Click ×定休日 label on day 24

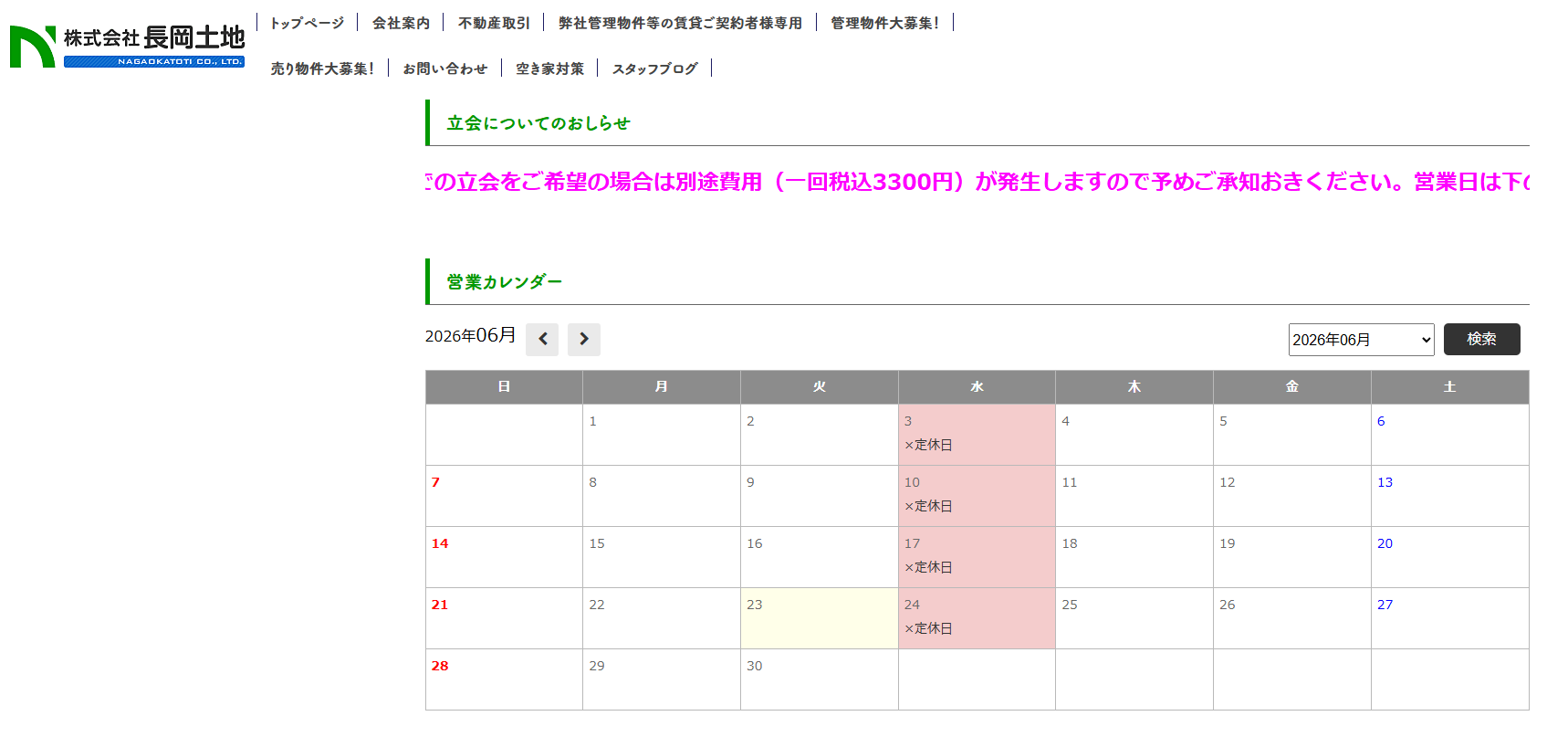tap(928, 628)
